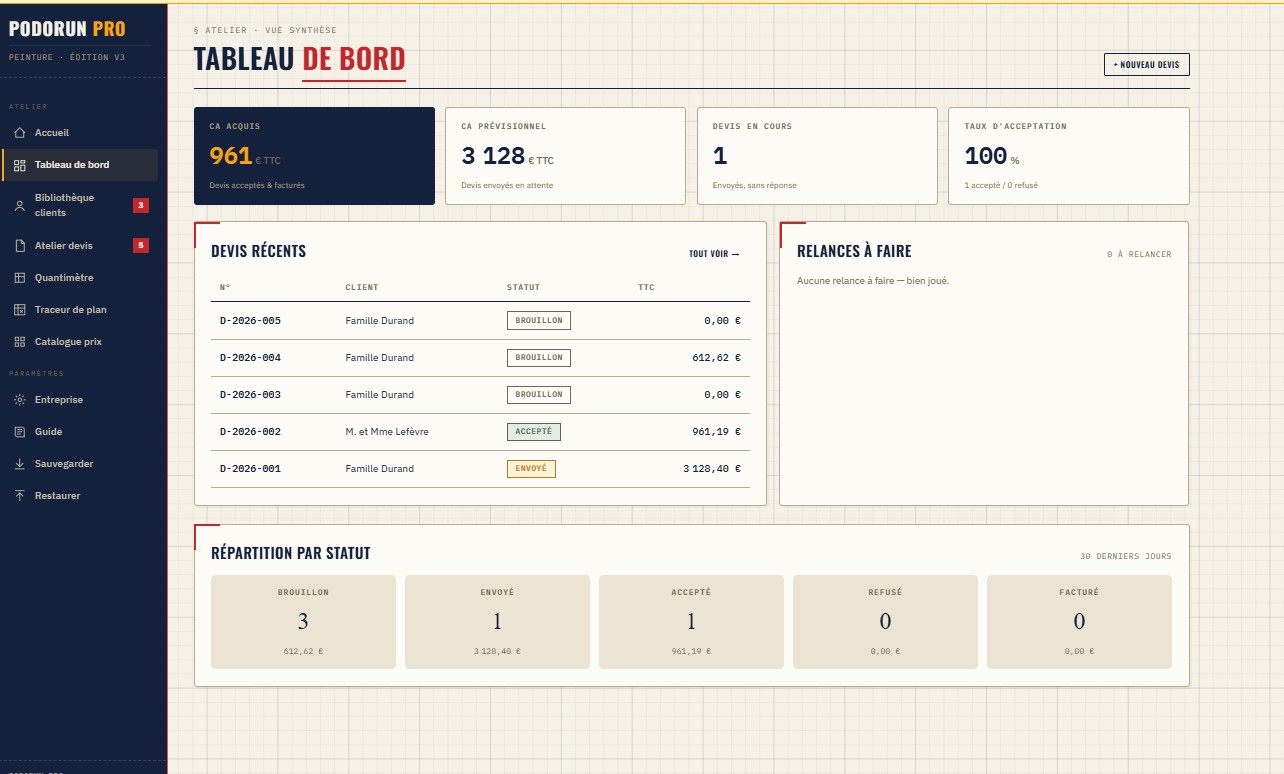This screenshot has width=1284, height=774.
Task: Click the Brouillon status summary card
Action: coord(303,621)
